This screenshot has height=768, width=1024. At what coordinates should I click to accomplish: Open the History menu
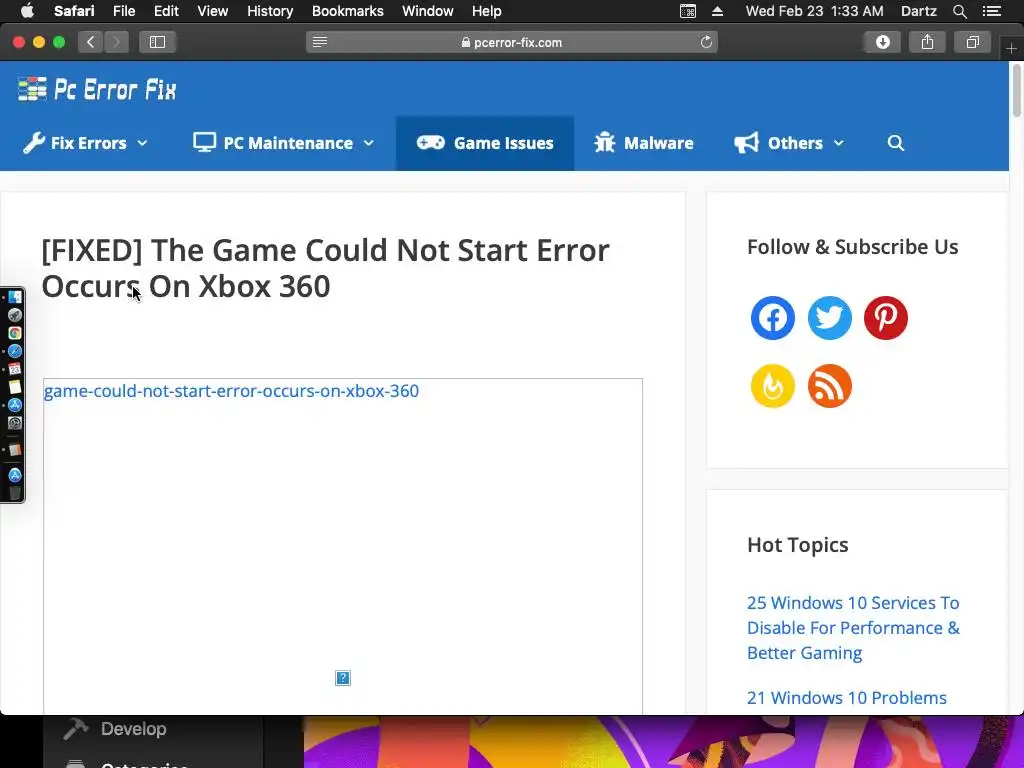[x=270, y=11]
